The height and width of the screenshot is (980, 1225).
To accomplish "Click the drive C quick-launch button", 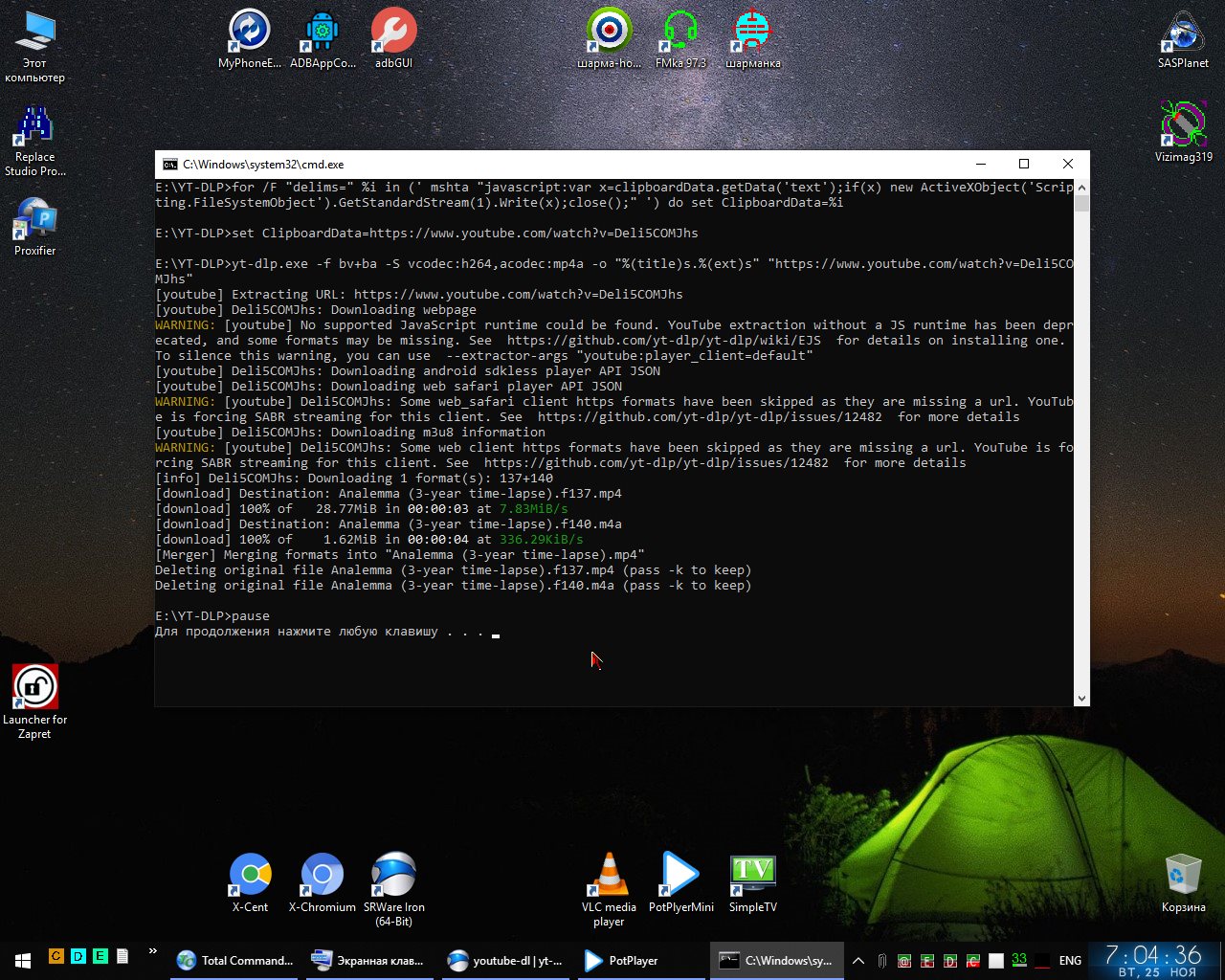I will point(56,956).
